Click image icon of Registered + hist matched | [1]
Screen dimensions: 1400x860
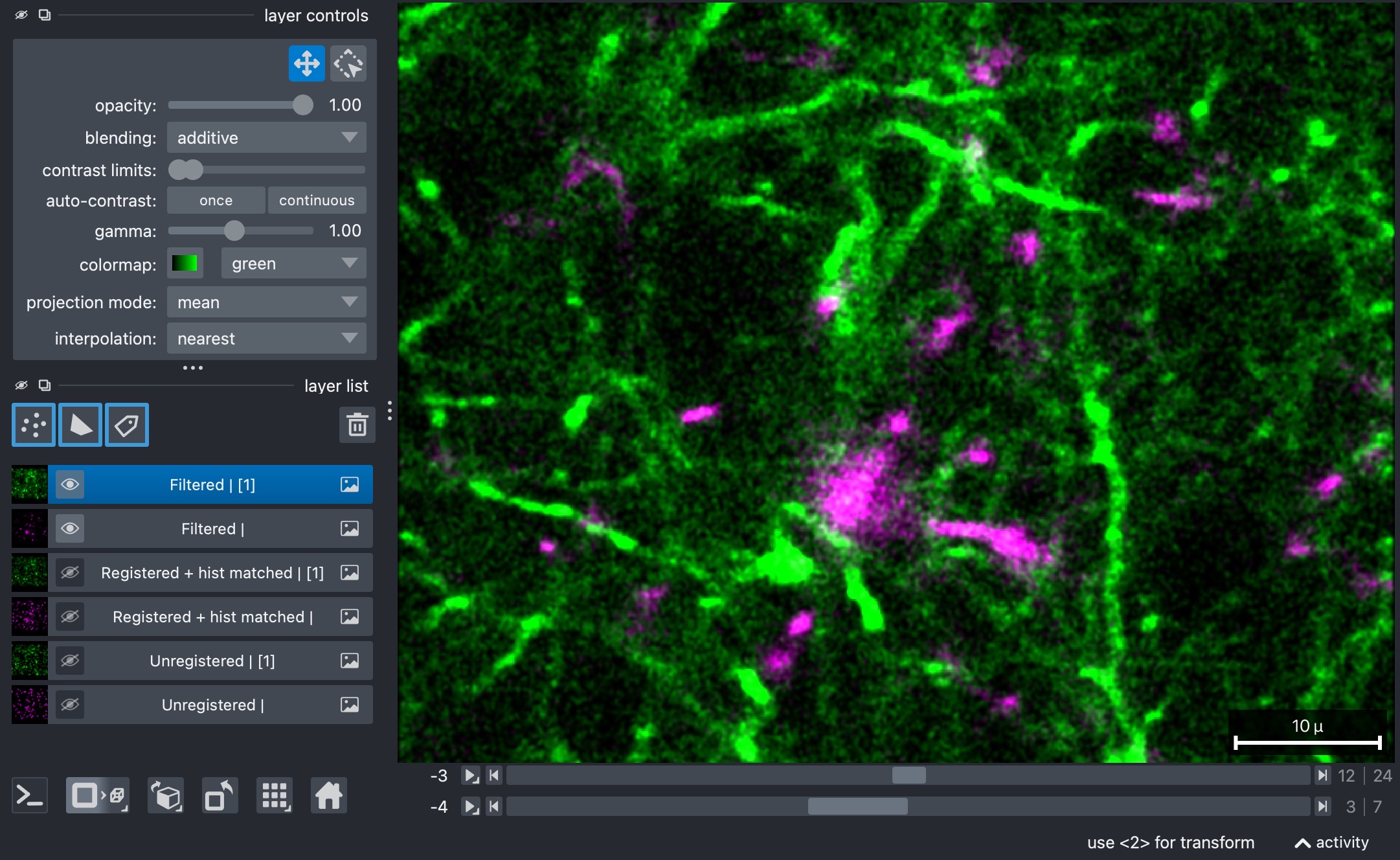(350, 572)
